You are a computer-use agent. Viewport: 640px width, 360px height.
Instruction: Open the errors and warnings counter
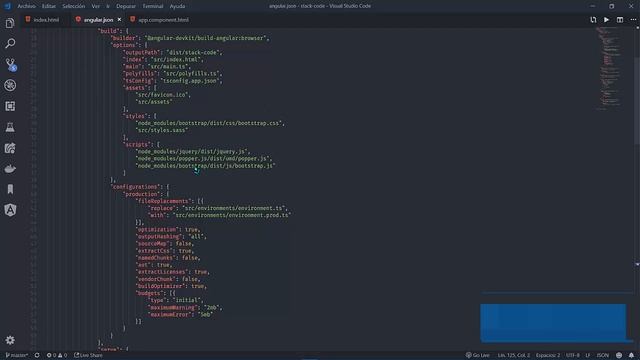click(x=57, y=355)
